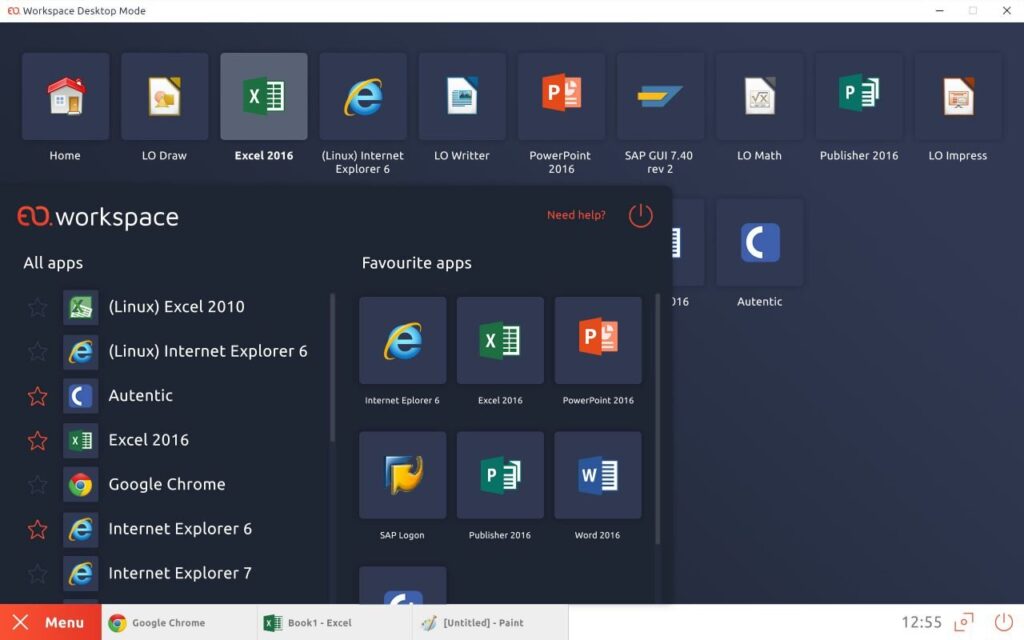
Task: Toggle window mode icon next to clock
Action: click(964, 622)
